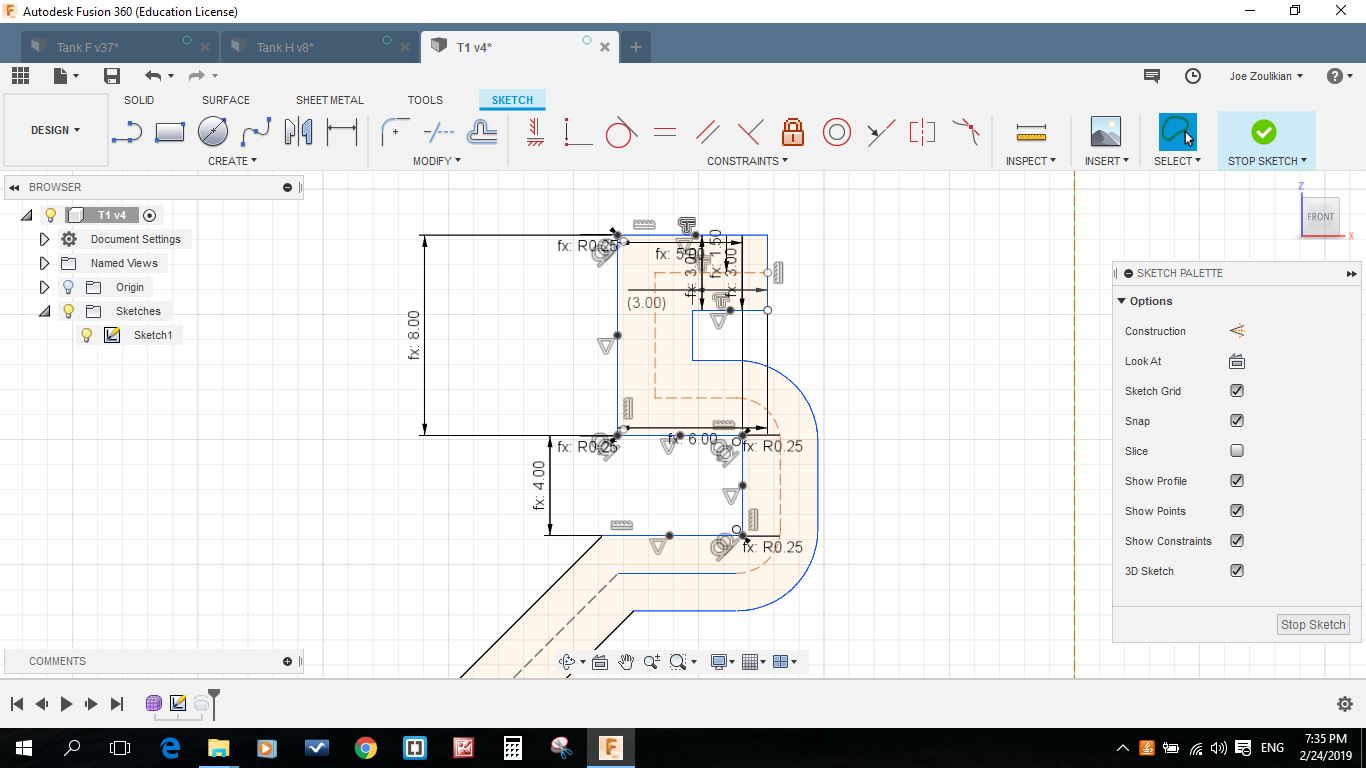Collapse the Options section in Sketch Palette
1366x768 pixels.
tap(1122, 301)
